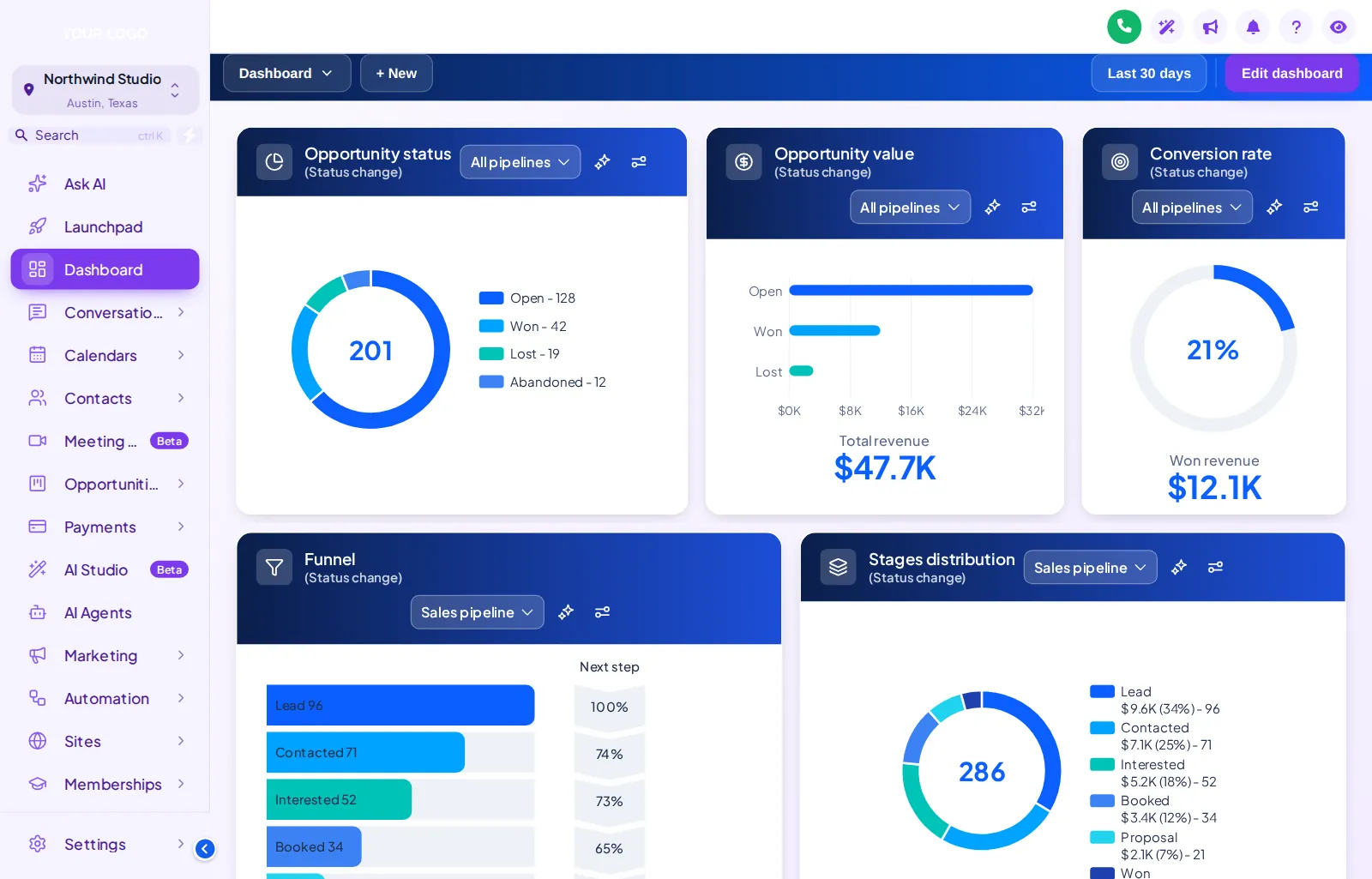Click the funnel icon on Funnel widget
The width and height of the screenshot is (1372, 879).
274,568
